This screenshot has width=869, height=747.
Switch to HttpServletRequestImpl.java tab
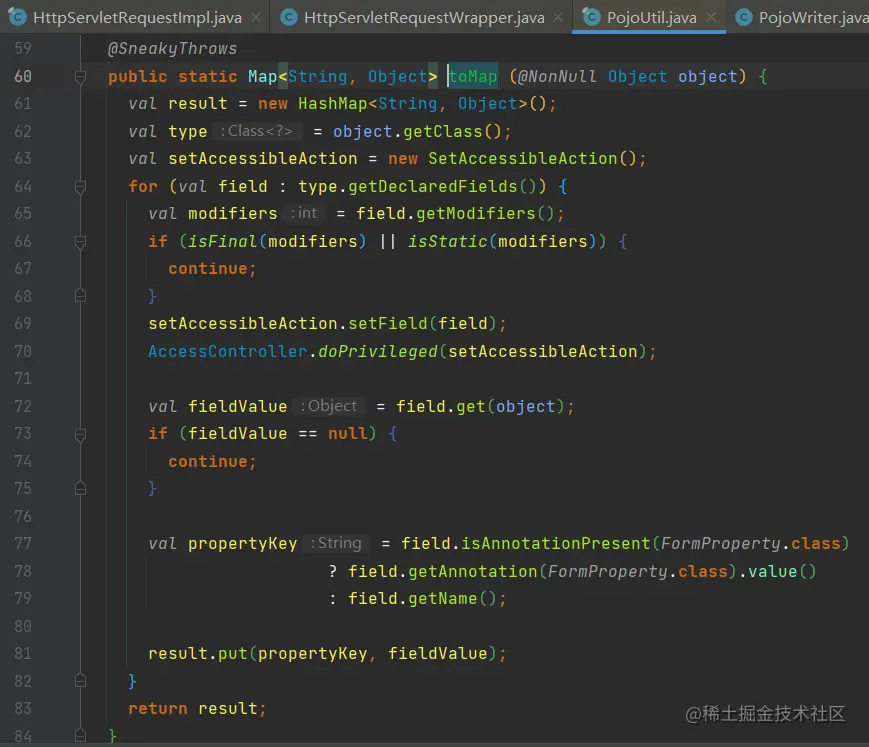point(137,18)
